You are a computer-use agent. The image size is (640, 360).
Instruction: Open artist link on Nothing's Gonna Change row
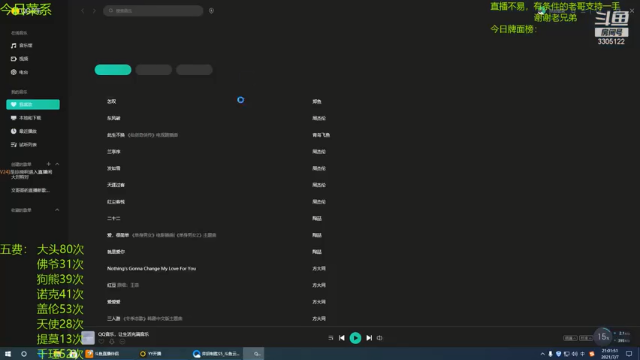click(319, 269)
